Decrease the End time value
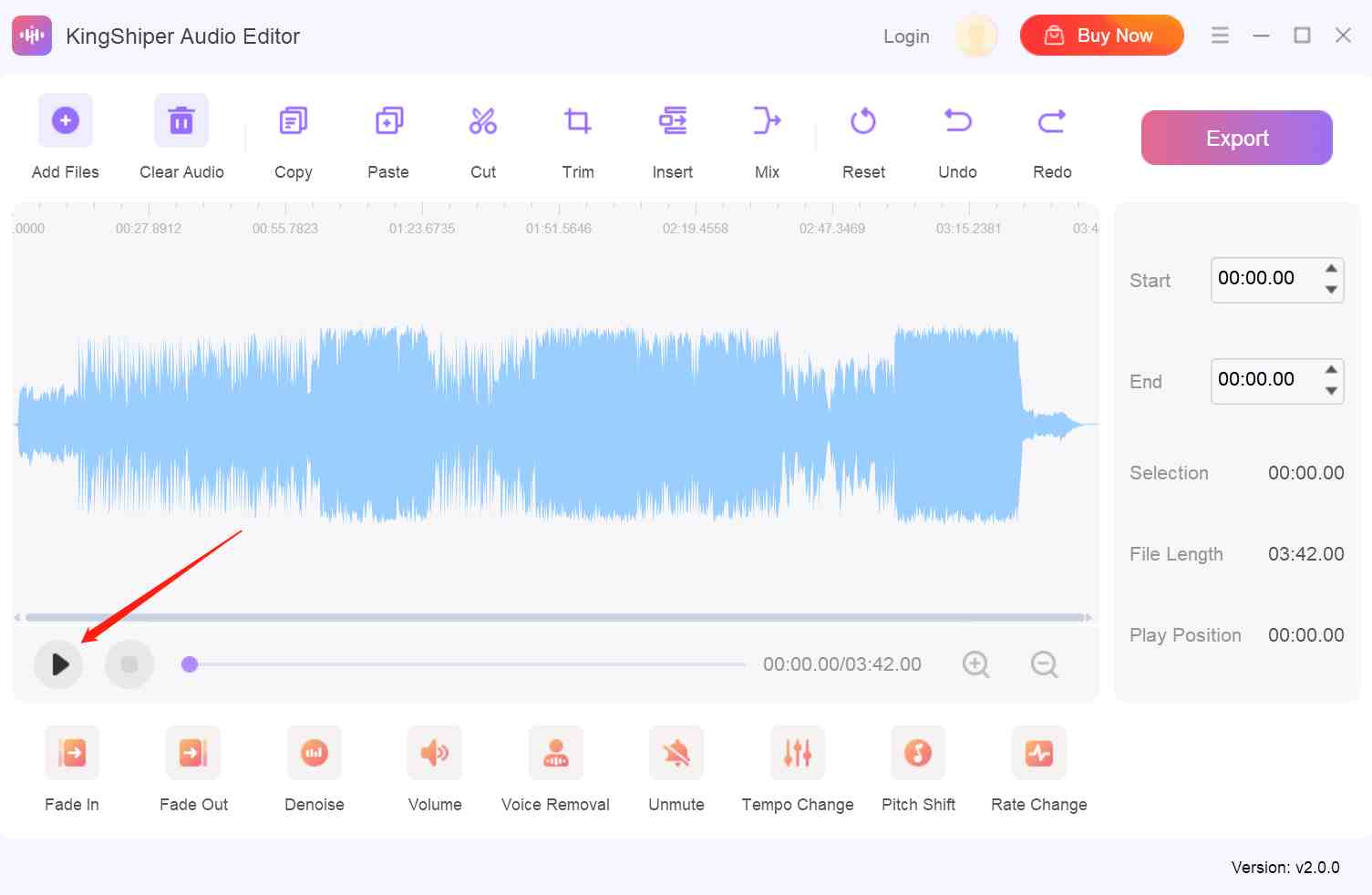Viewport: 1372px width, 895px height. [x=1331, y=391]
